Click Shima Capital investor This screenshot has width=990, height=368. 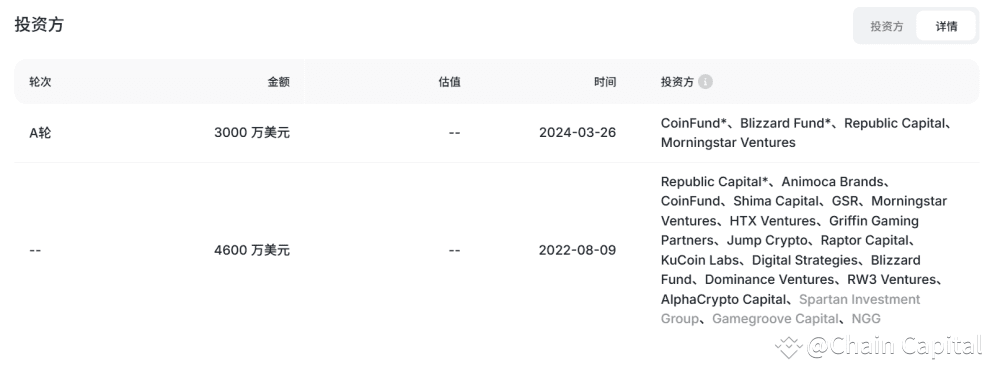pos(777,201)
